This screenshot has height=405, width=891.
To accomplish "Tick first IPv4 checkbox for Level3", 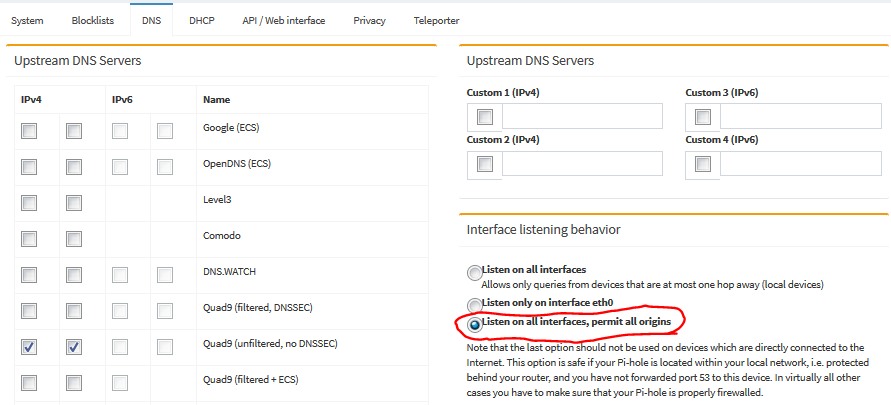I will (x=29, y=203).
